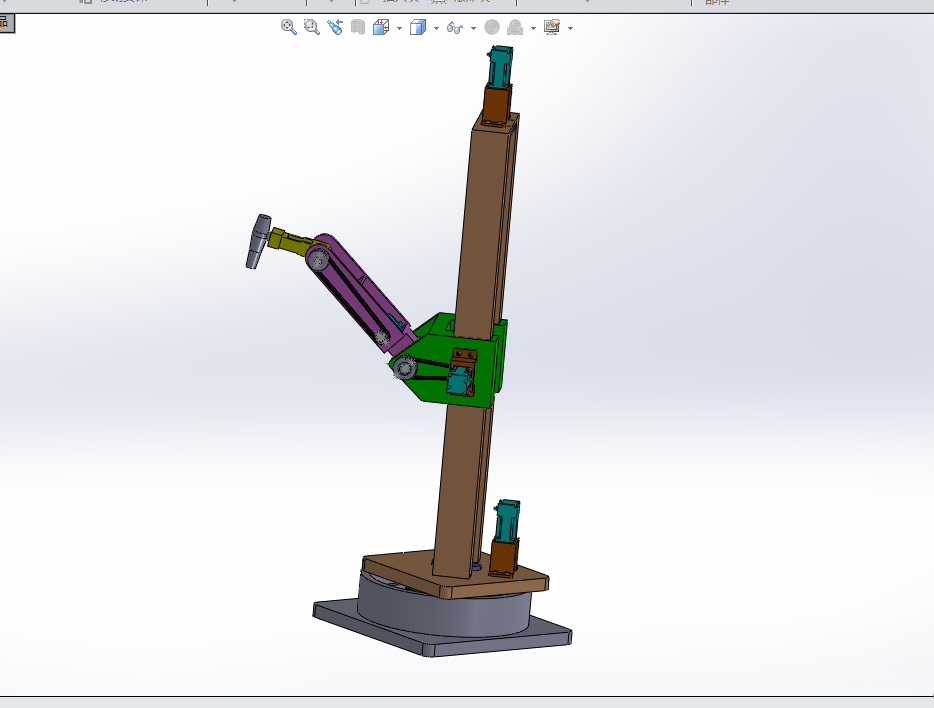Select the gray cylindrical turntable base

440,612
